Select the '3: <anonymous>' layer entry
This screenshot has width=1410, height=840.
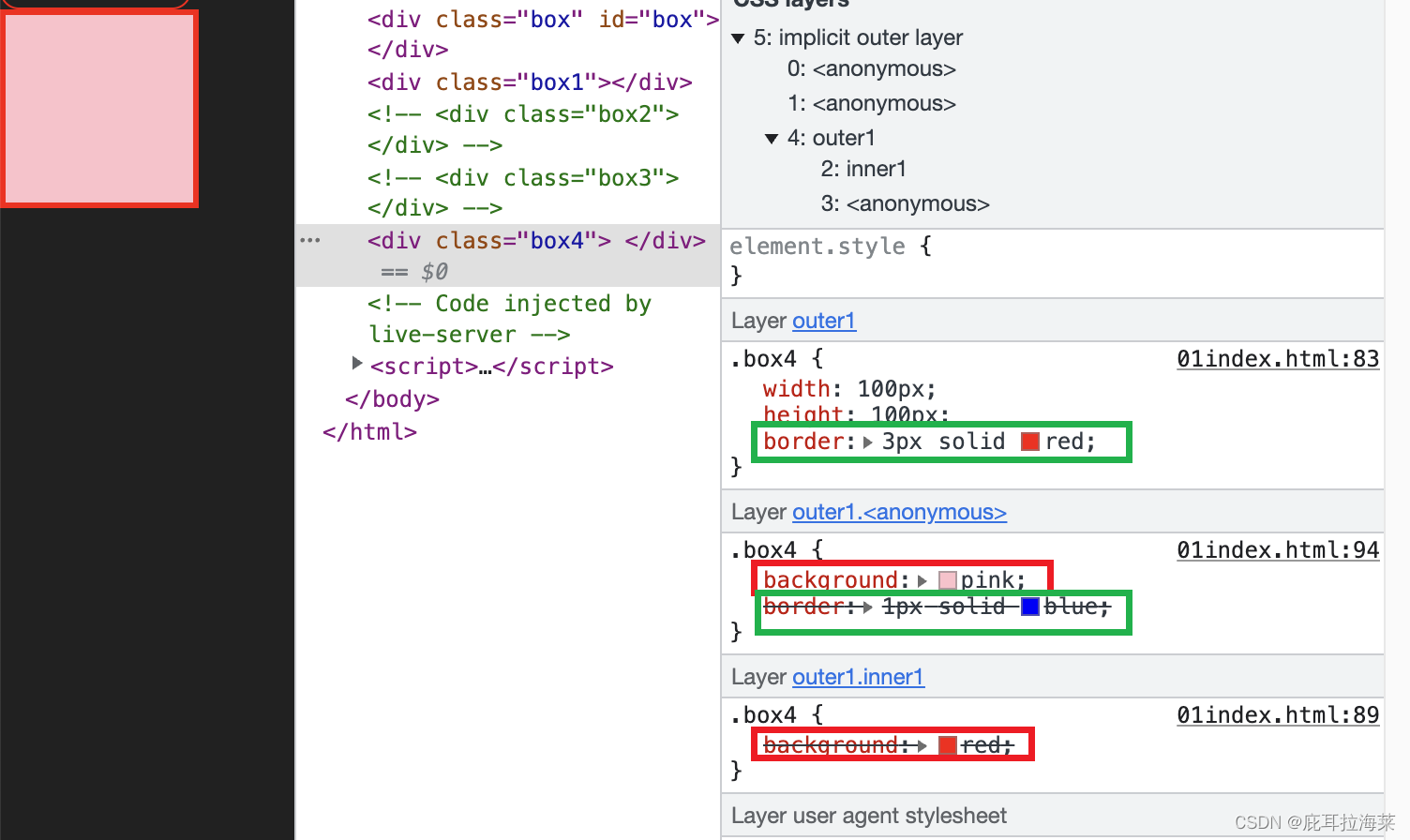(906, 203)
